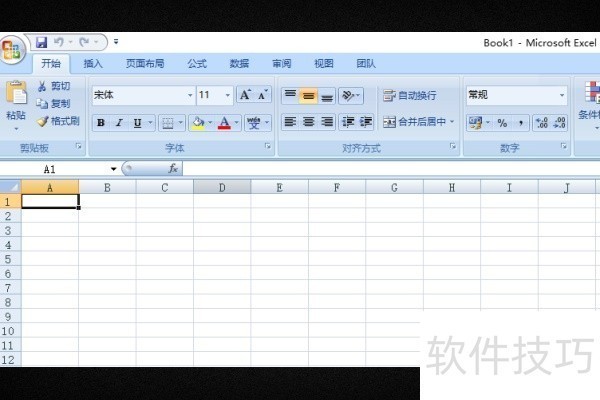Select row 5 header
600x400 pixels.
coord(10,259)
